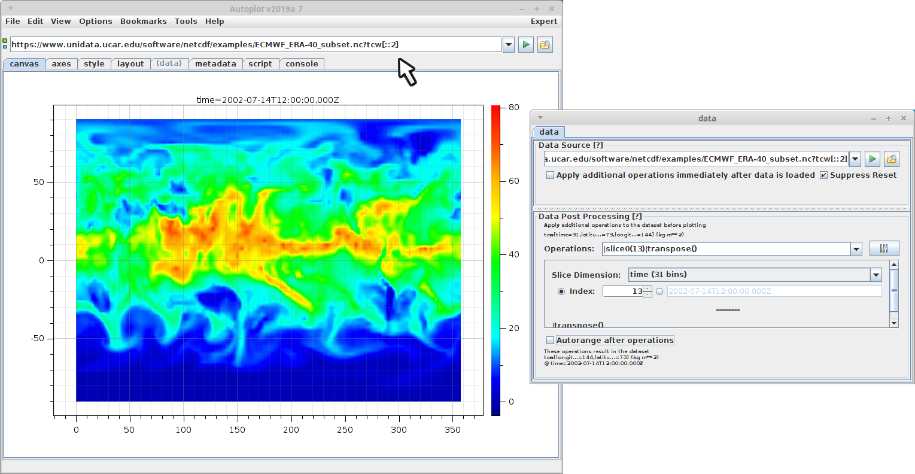915x474 pixels.
Task: Switch to the console tab
Action: point(302,64)
